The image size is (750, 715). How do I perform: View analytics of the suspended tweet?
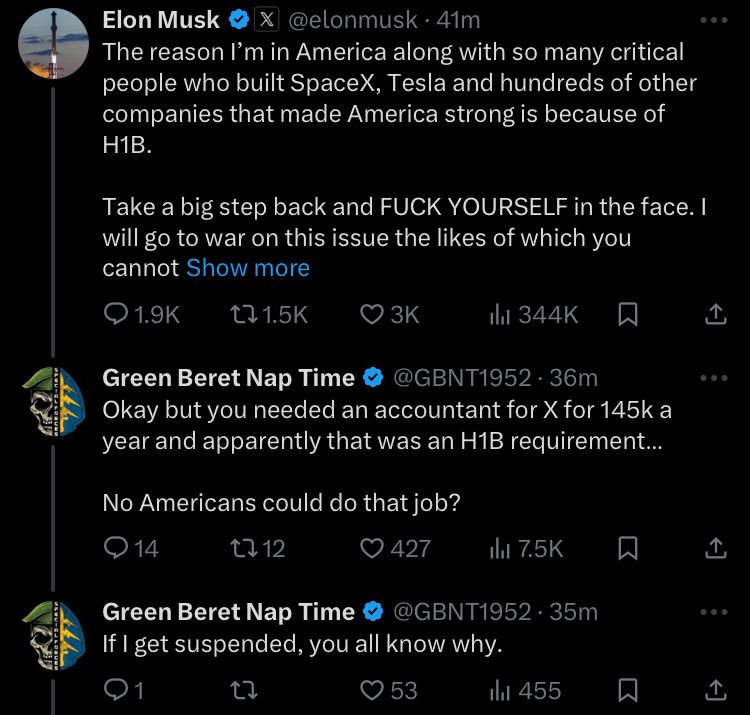click(x=498, y=690)
